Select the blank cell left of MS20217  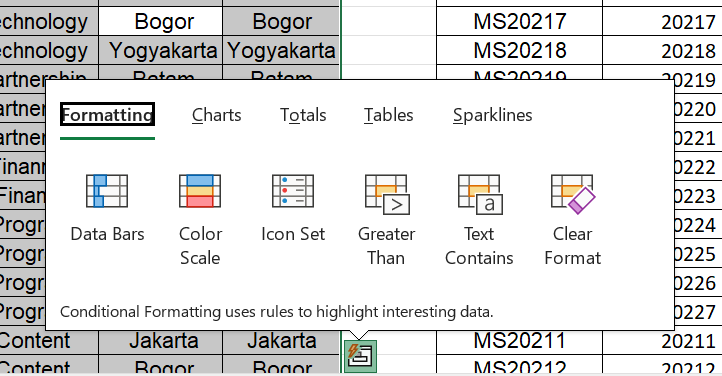click(389, 22)
